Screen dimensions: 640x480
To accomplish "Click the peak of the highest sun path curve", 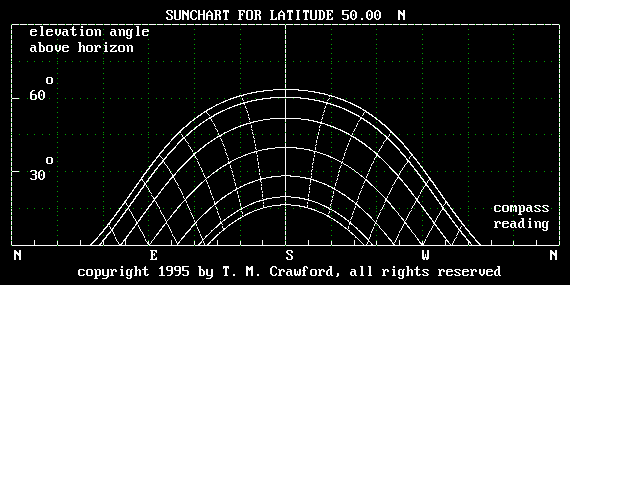I will coord(287,90).
